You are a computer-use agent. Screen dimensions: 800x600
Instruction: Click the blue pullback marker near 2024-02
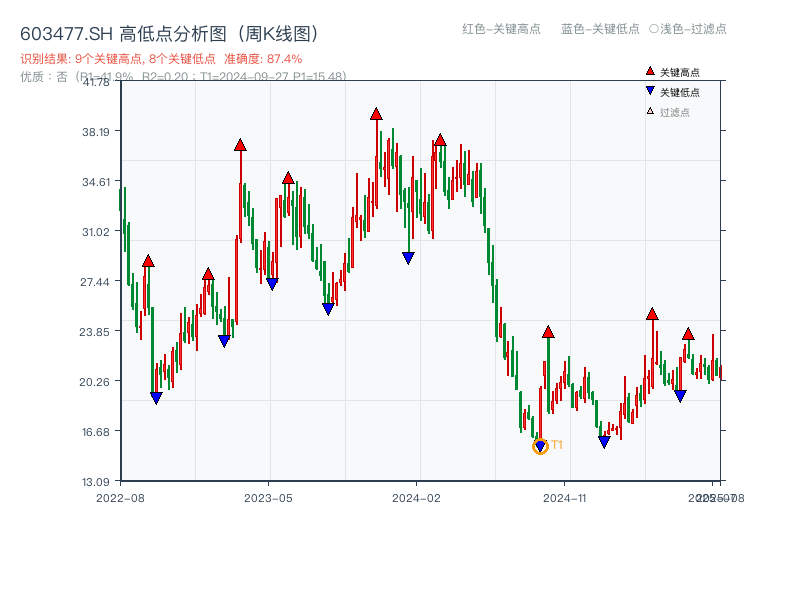pyautogui.click(x=408, y=258)
